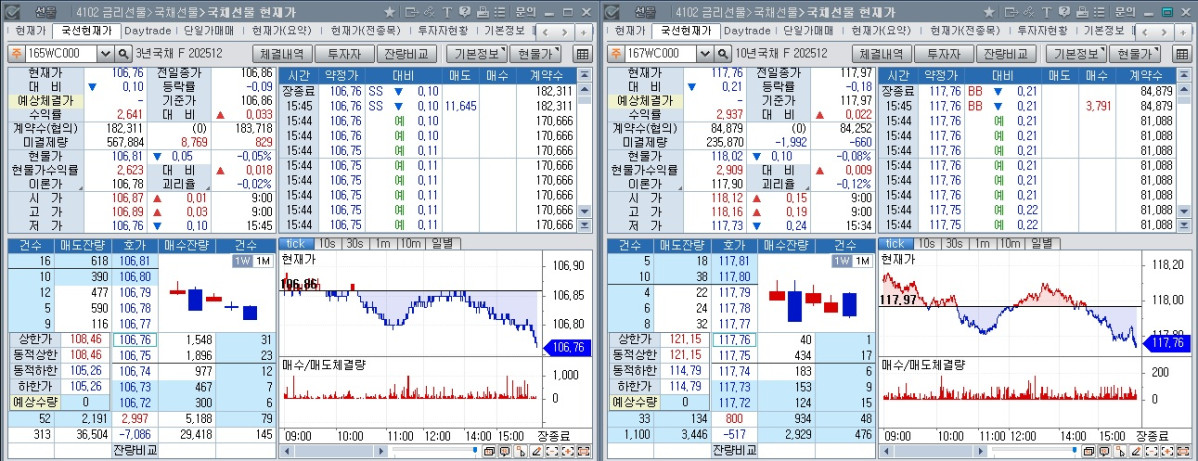The image size is (1198, 461).
Task: Click the pencil draw tool under the 3년국채 chart
Action: tap(537, 450)
